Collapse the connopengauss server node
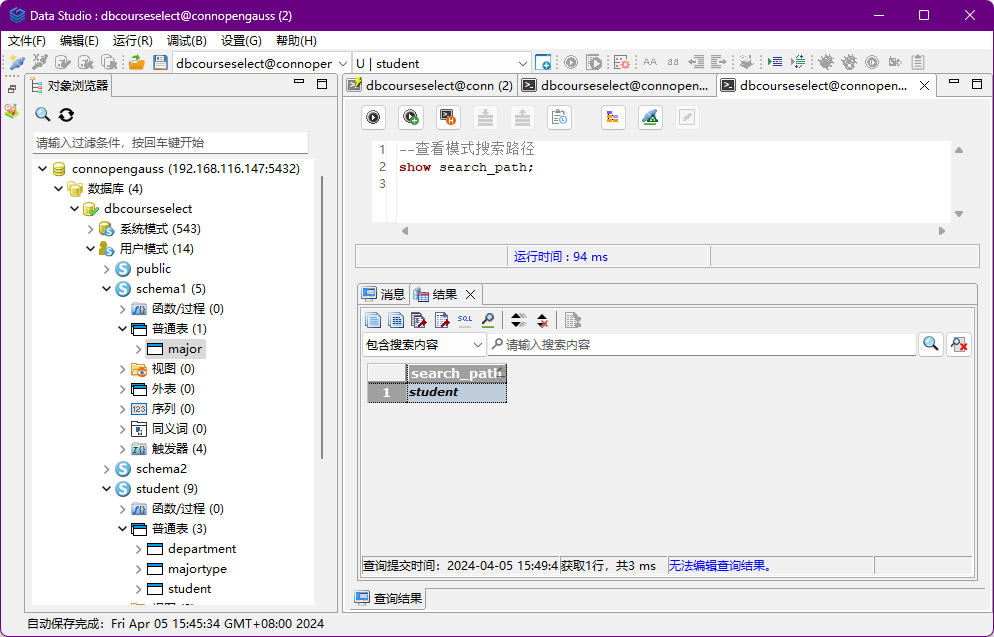Viewport: 994px width, 637px height. tap(42, 169)
